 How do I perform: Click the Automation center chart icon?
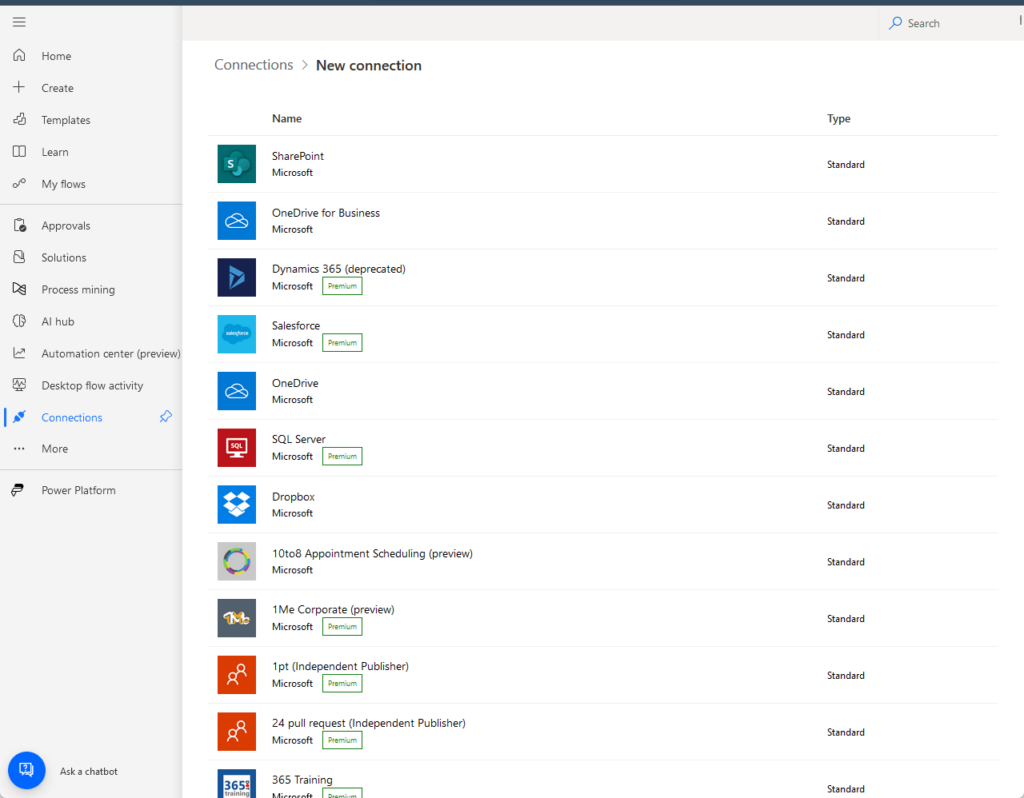coord(19,353)
